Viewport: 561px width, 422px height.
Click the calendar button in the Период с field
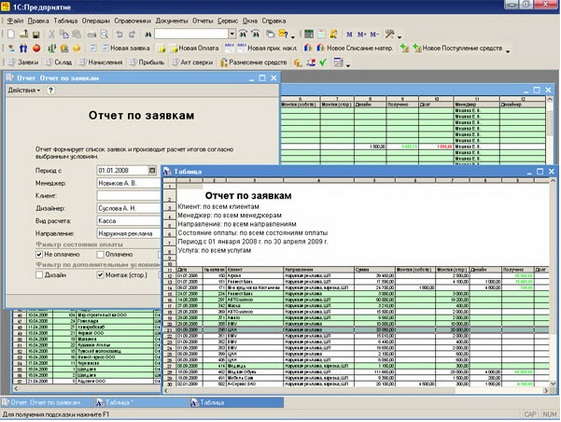152,170
